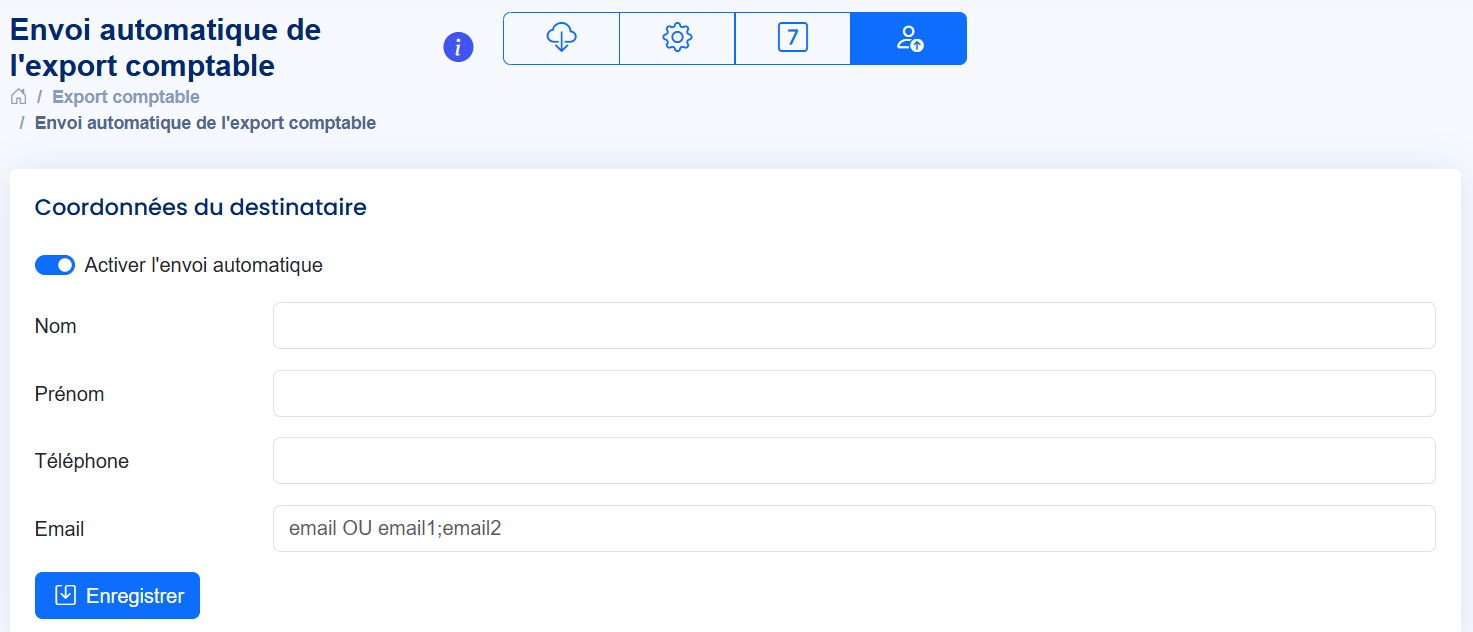Toggle the automatic sending switch off

coord(55,265)
